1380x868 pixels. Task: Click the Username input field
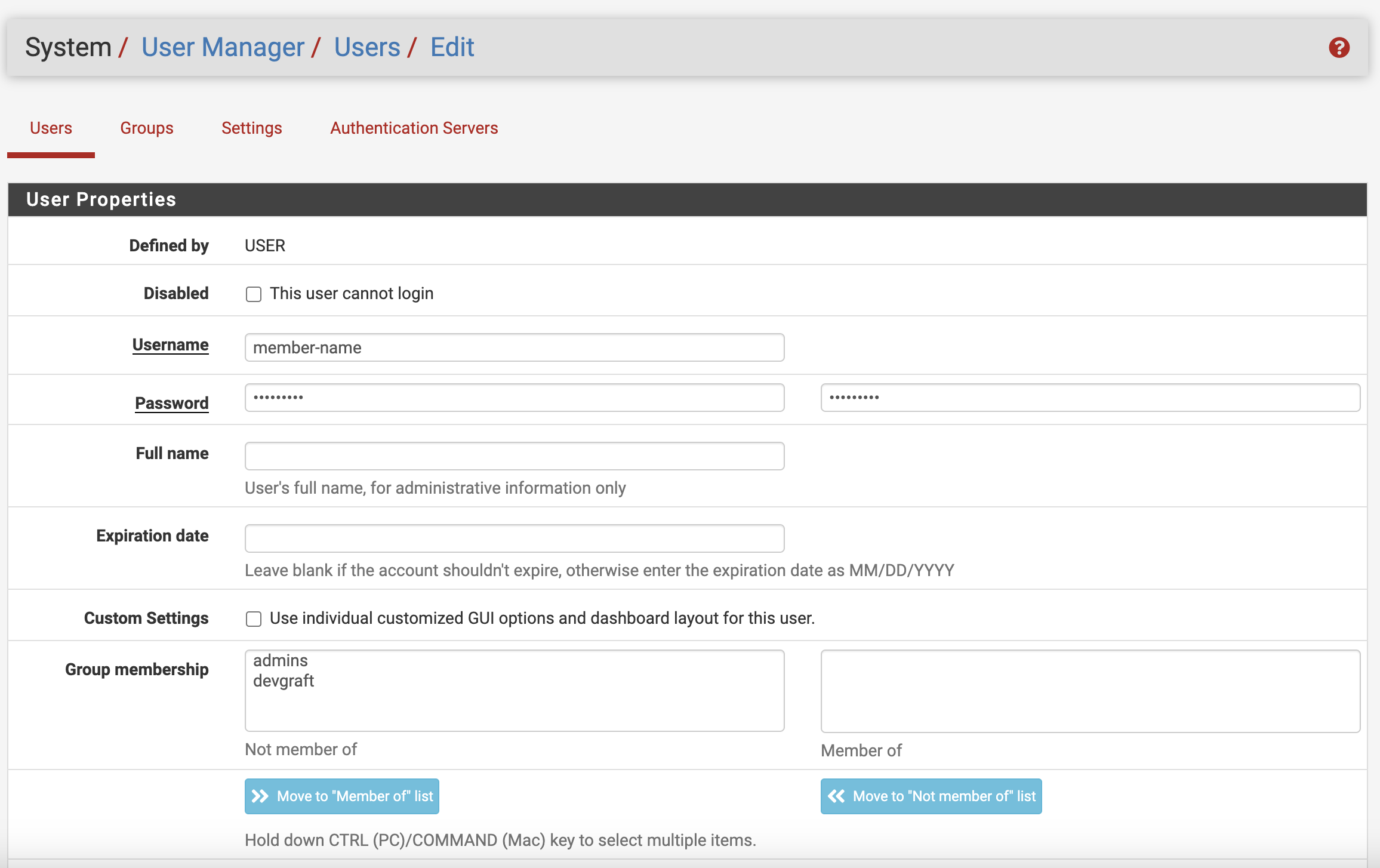coord(514,347)
